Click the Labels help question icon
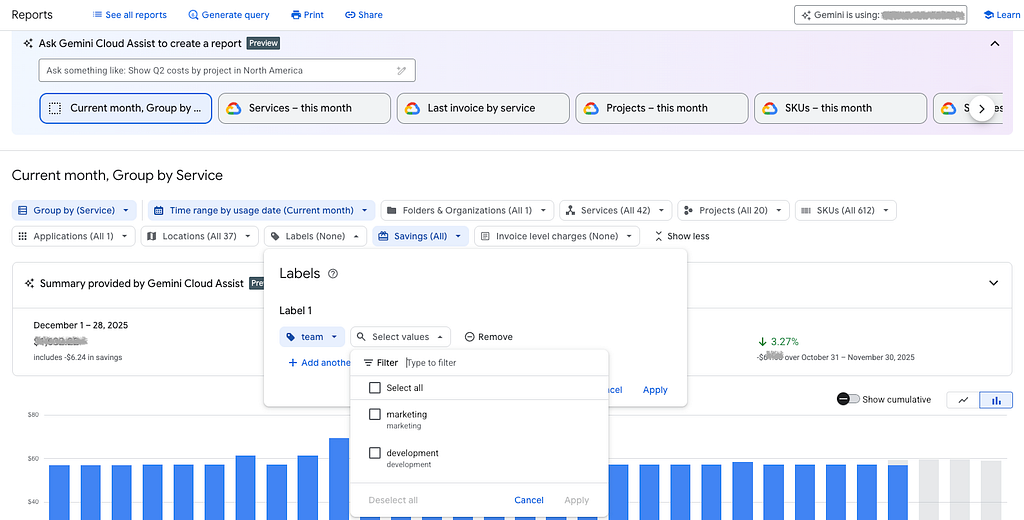Image resolution: width=1024 pixels, height=520 pixels. coord(333,274)
